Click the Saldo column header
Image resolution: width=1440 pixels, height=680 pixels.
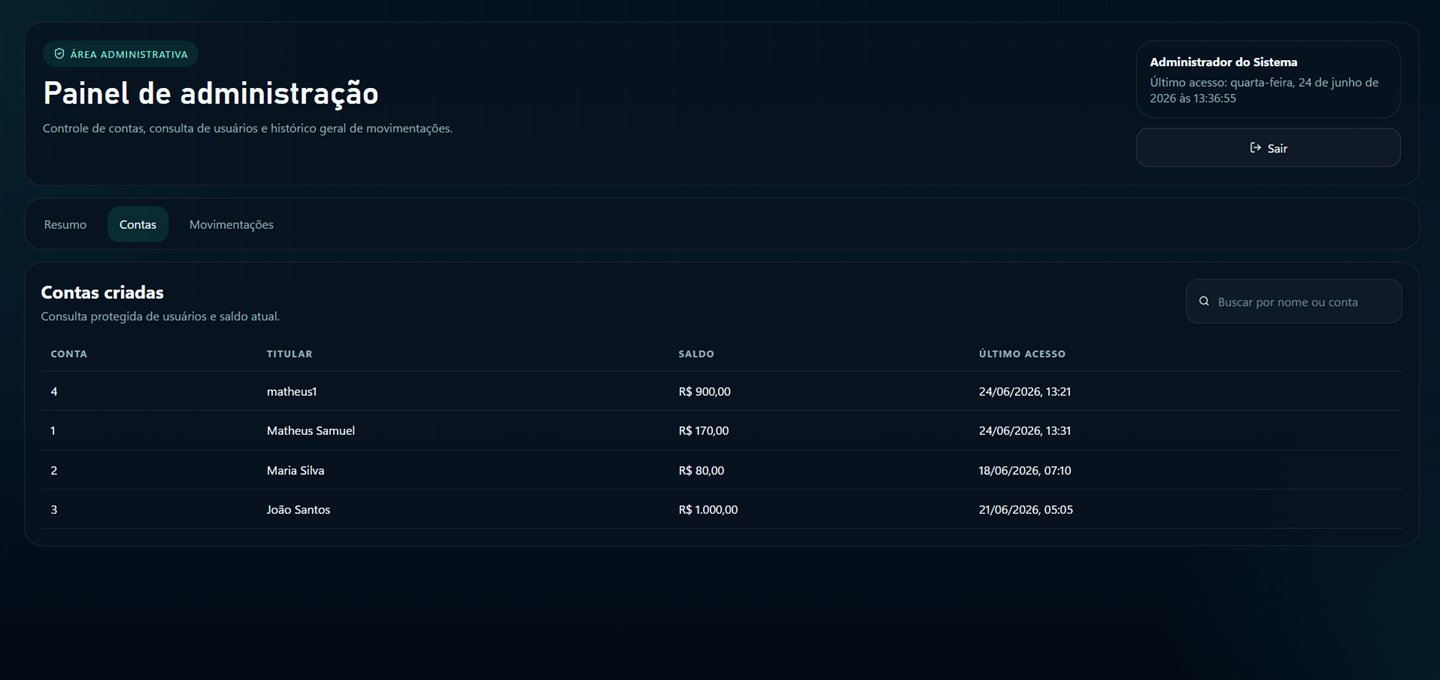(x=696, y=354)
